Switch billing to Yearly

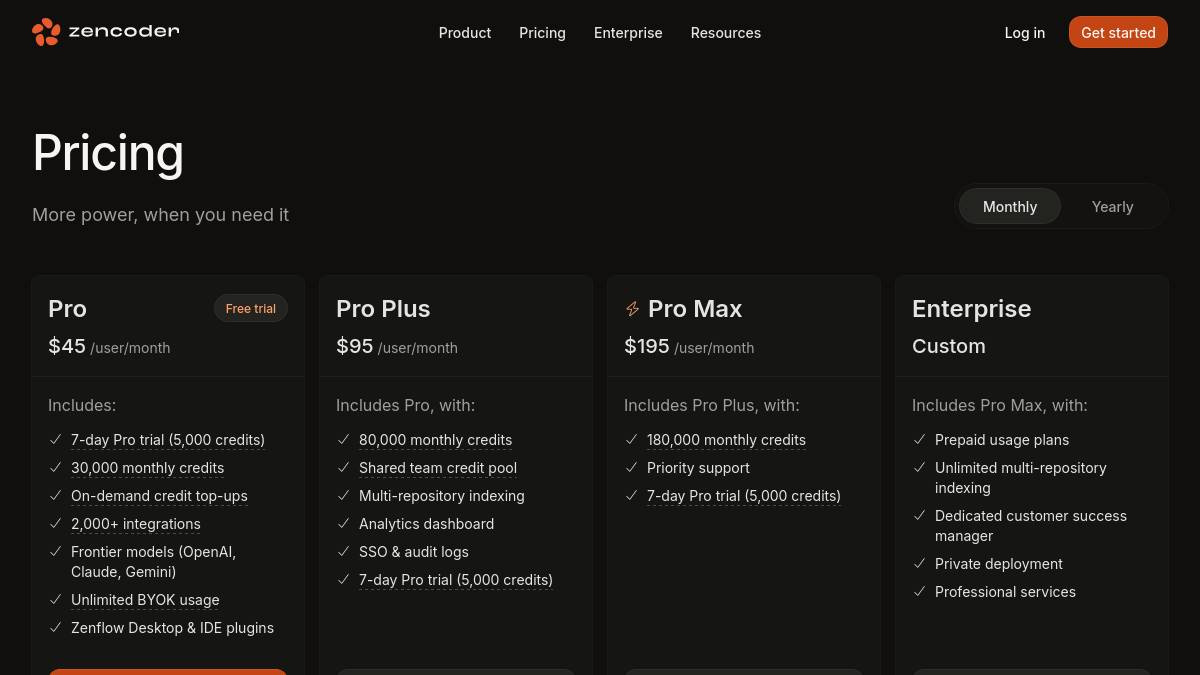[x=1112, y=206]
